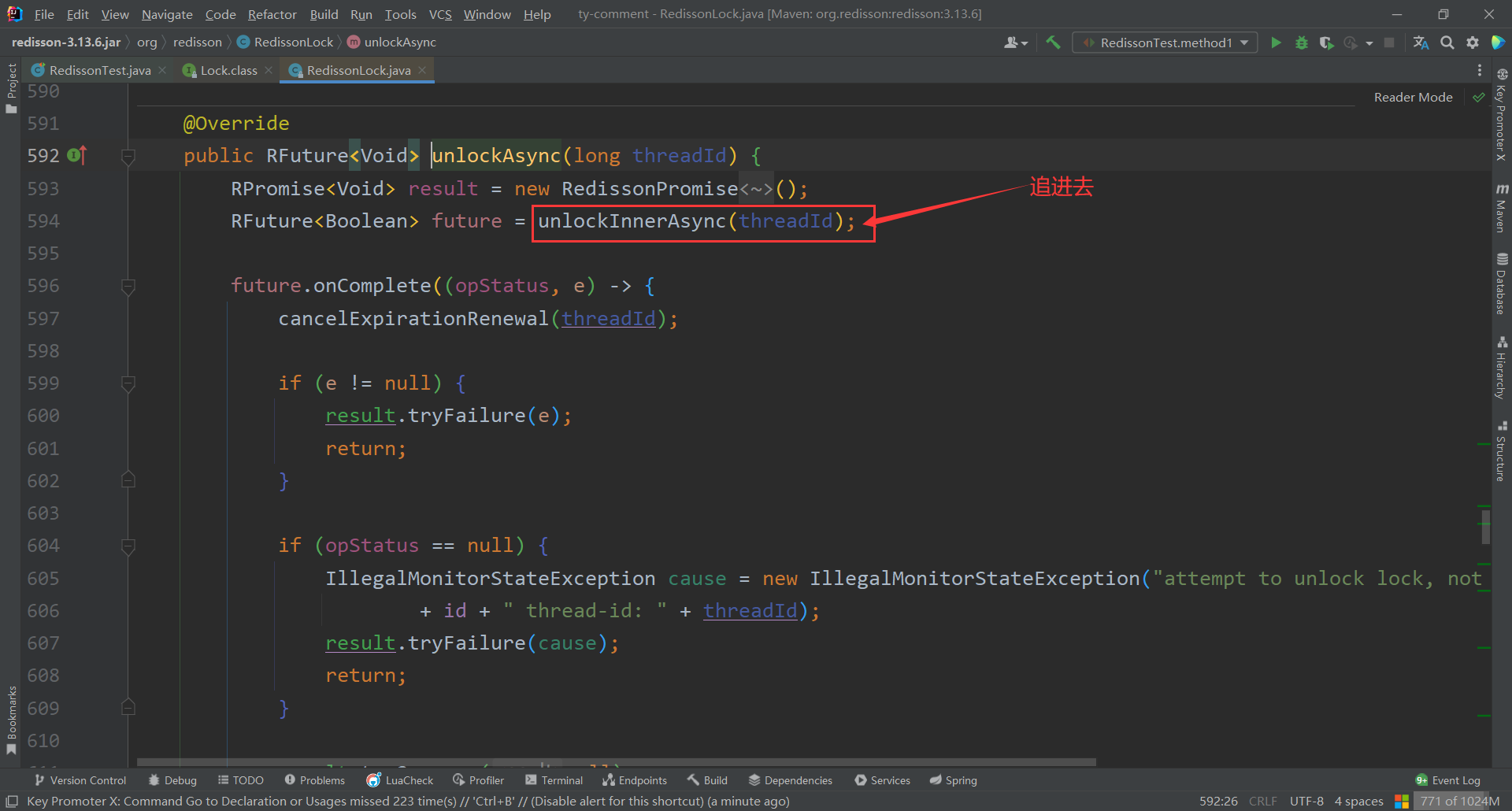This screenshot has width=1512, height=811.
Task: Open the editor tabs three-dot menu
Action: pos(1479,70)
